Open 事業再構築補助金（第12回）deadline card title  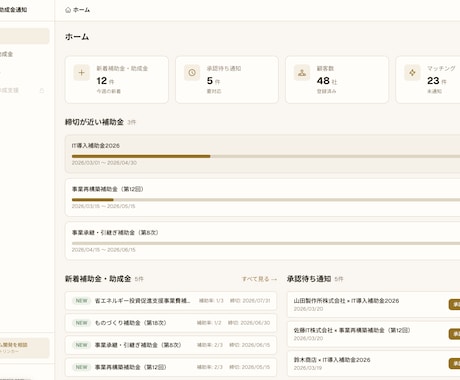[108, 189]
